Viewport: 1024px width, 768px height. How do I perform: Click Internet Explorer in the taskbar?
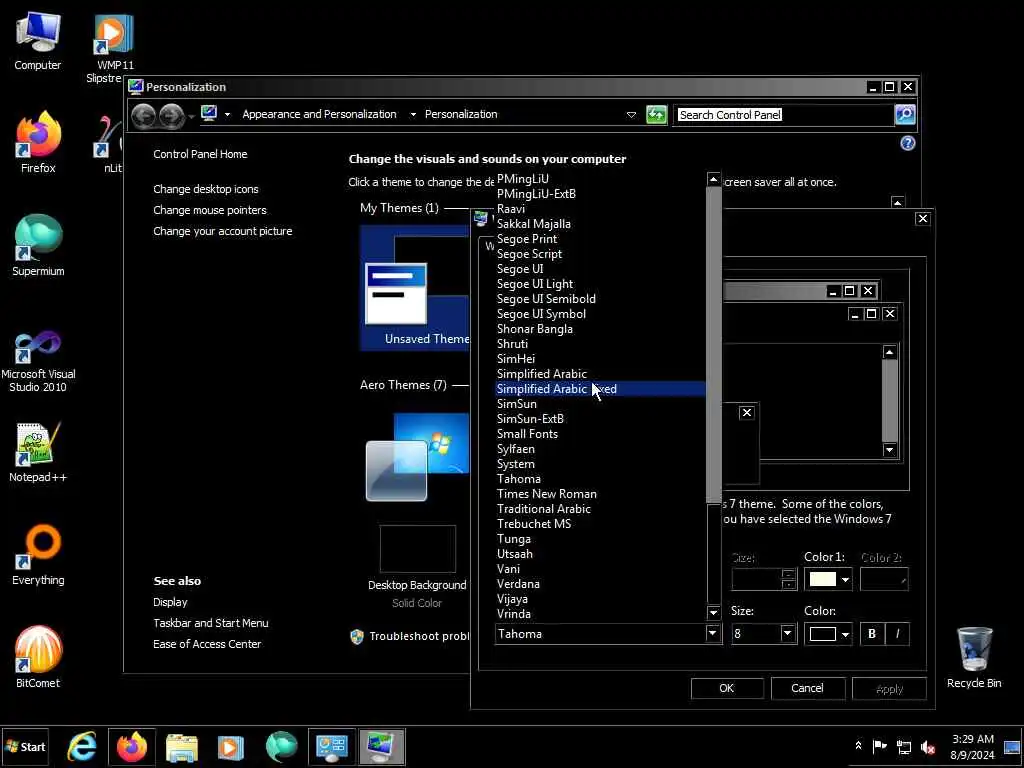[x=82, y=746]
